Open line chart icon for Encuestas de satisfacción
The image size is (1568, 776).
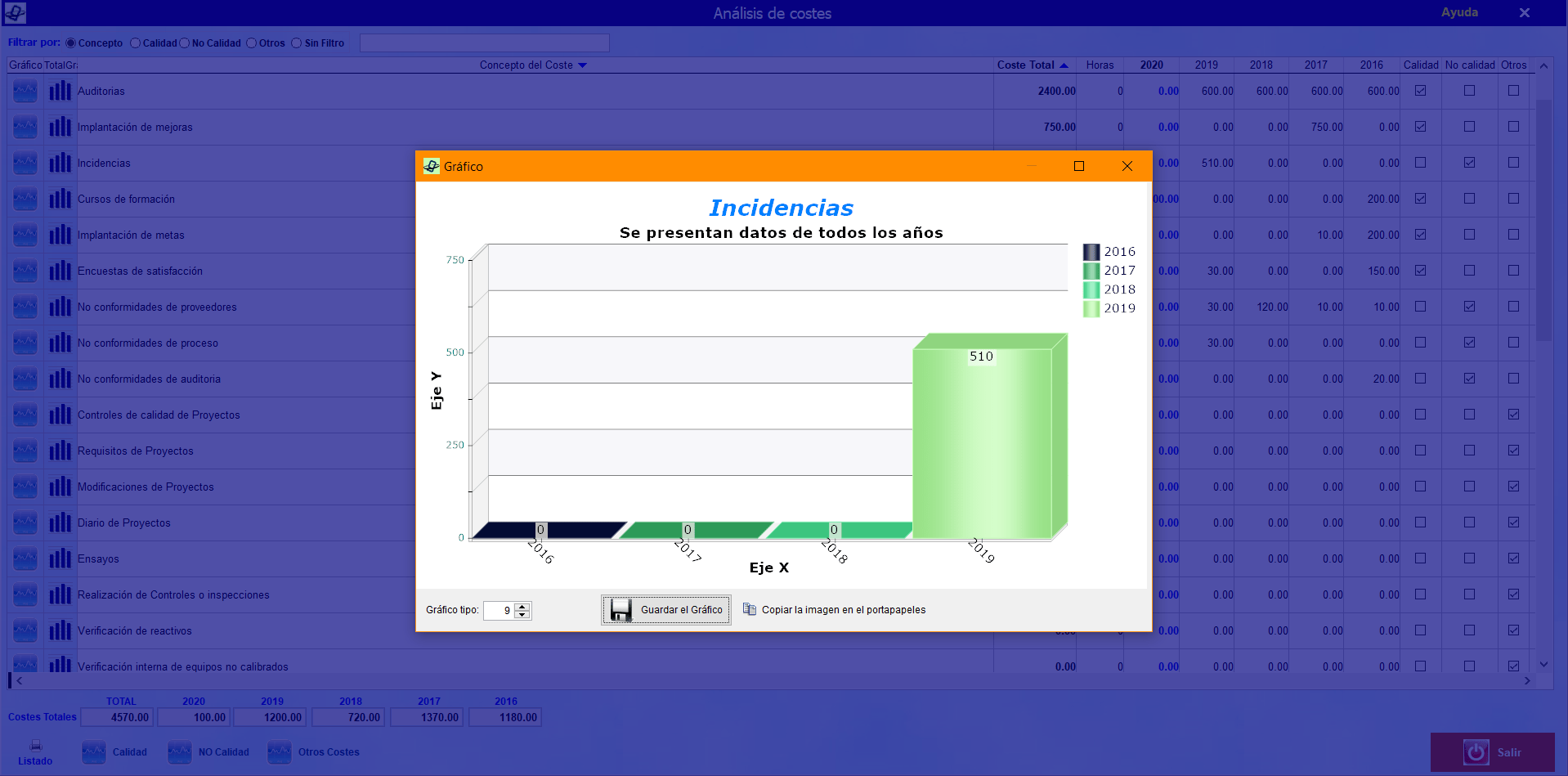(25, 271)
